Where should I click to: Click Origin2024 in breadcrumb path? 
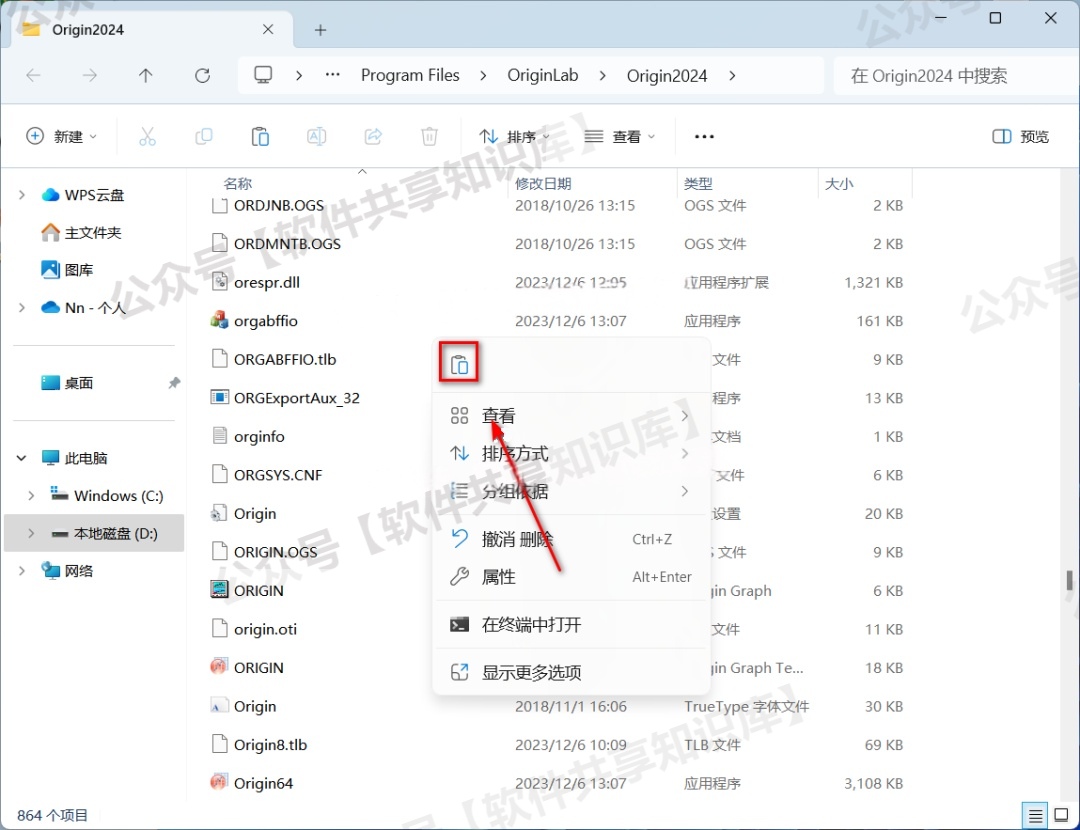pyautogui.click(x=667, y=75)
